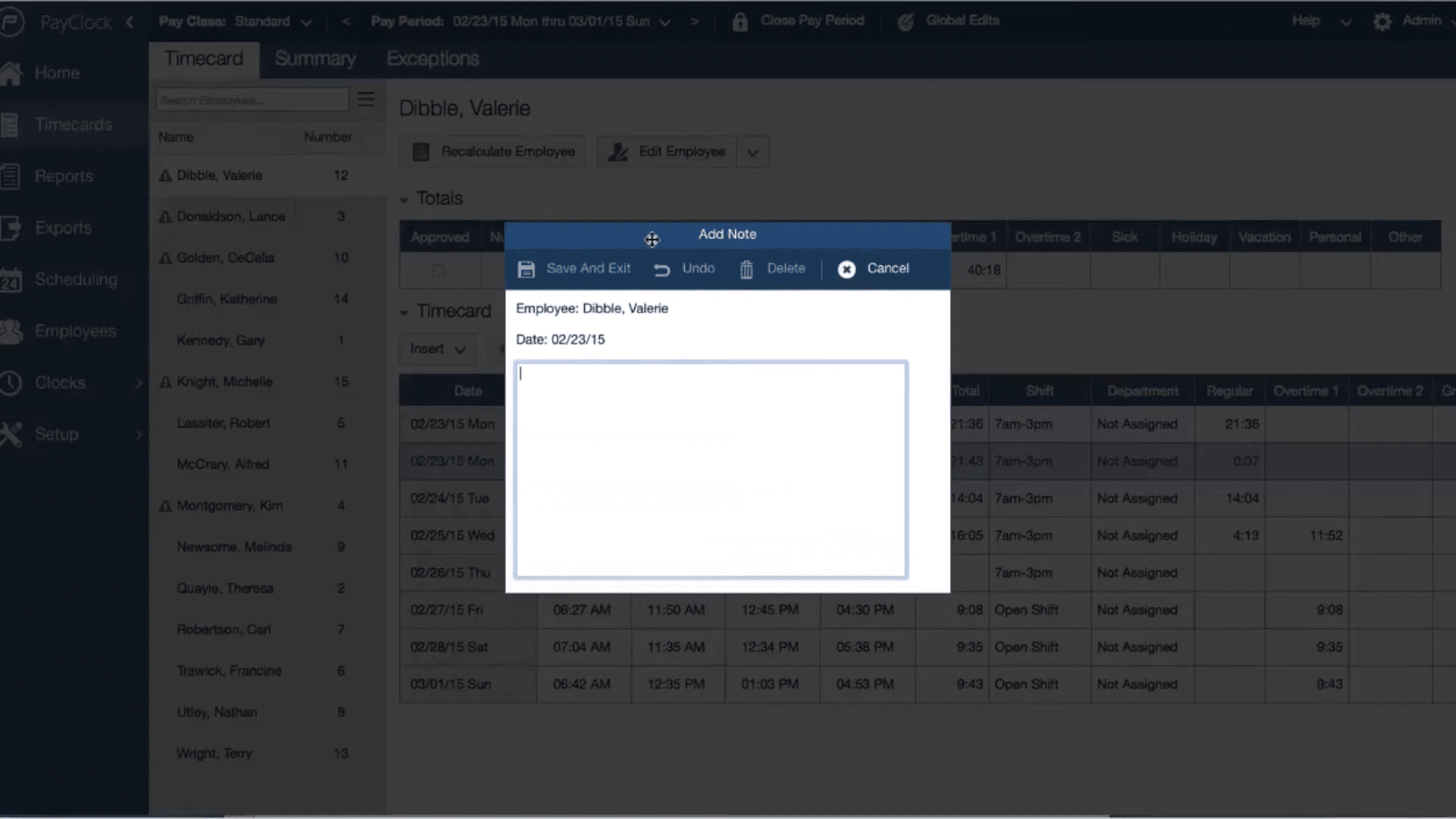
Task: Open the Insert dropdown in timecard
Action: click(x=437, y=350)
